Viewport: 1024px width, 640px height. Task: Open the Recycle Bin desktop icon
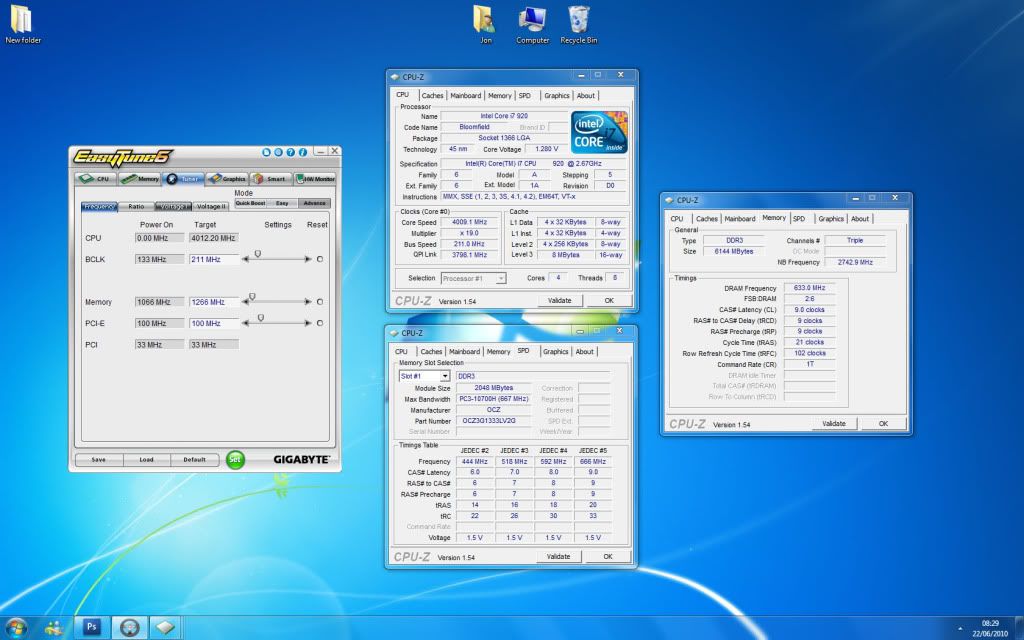pos(579,25)
